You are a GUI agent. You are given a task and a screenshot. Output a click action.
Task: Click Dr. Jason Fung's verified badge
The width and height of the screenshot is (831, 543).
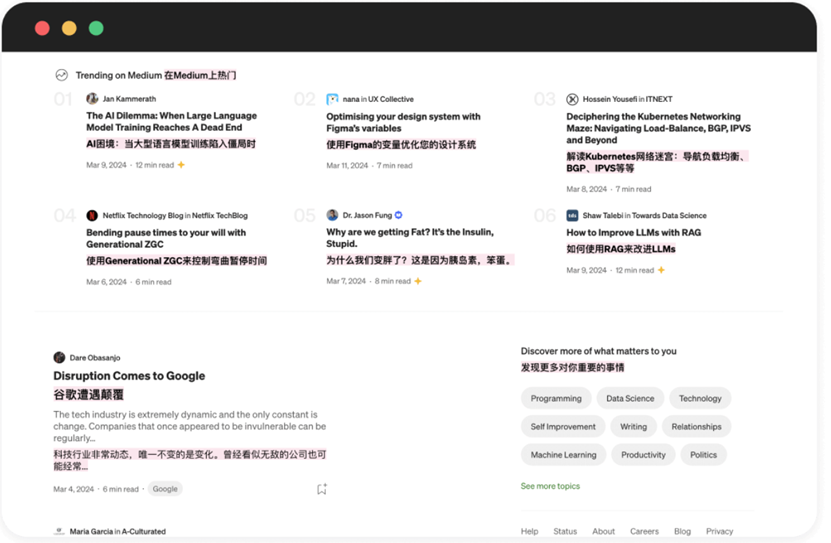click(399, 215)
